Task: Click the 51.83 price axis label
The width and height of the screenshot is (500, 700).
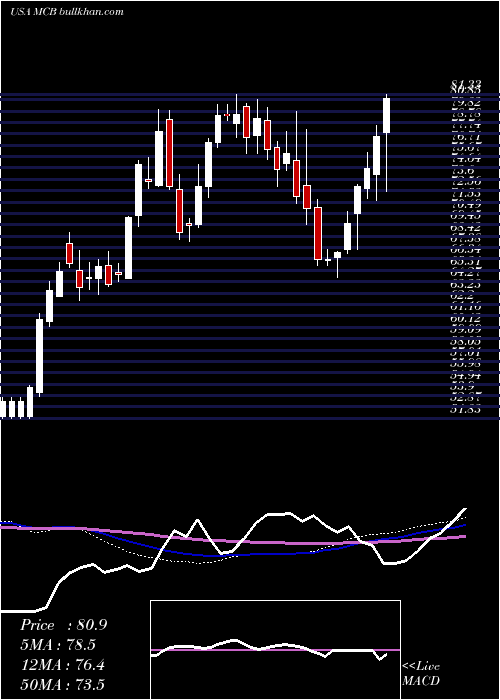Action: pyautogui.click(x=465, y=409)
